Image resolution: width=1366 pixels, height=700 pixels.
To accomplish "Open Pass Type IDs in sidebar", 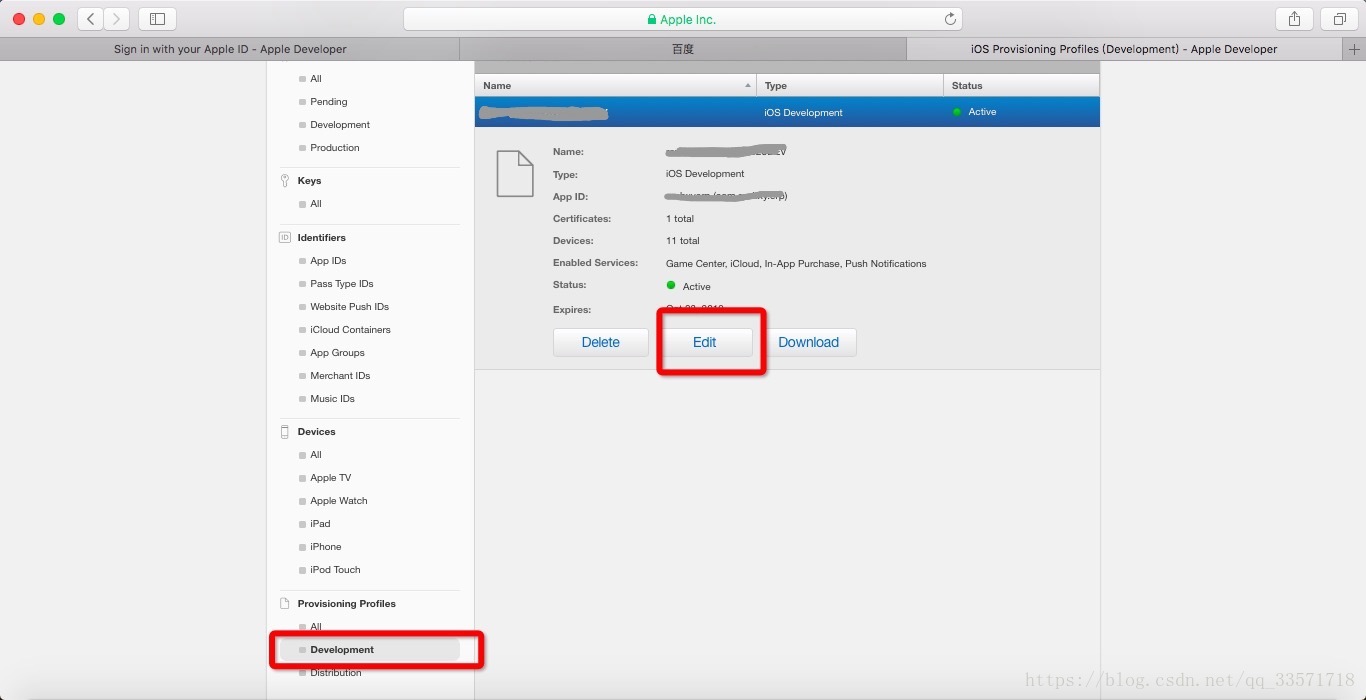I will 342,284.
